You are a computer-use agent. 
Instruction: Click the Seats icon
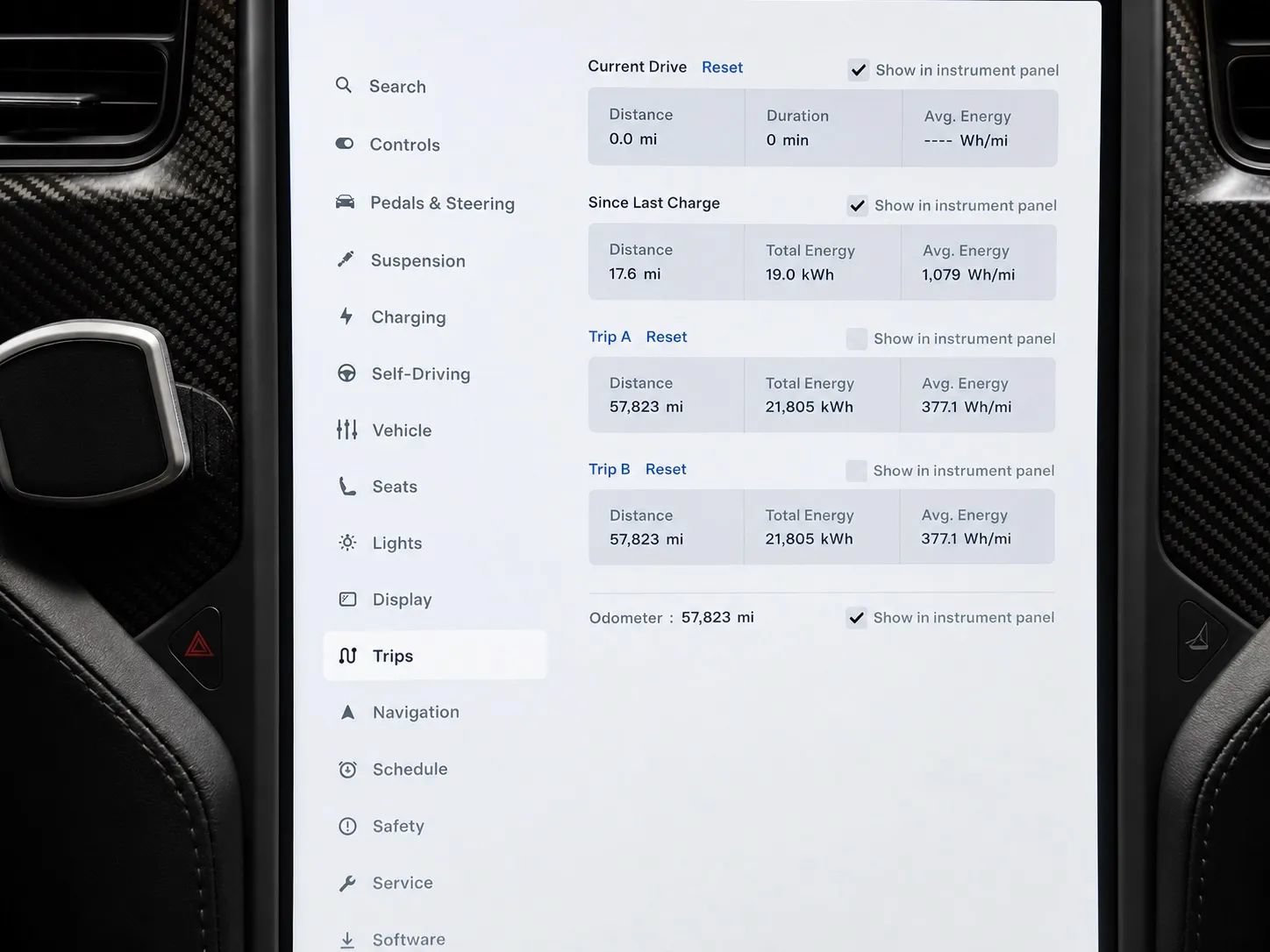pos(347,487)
